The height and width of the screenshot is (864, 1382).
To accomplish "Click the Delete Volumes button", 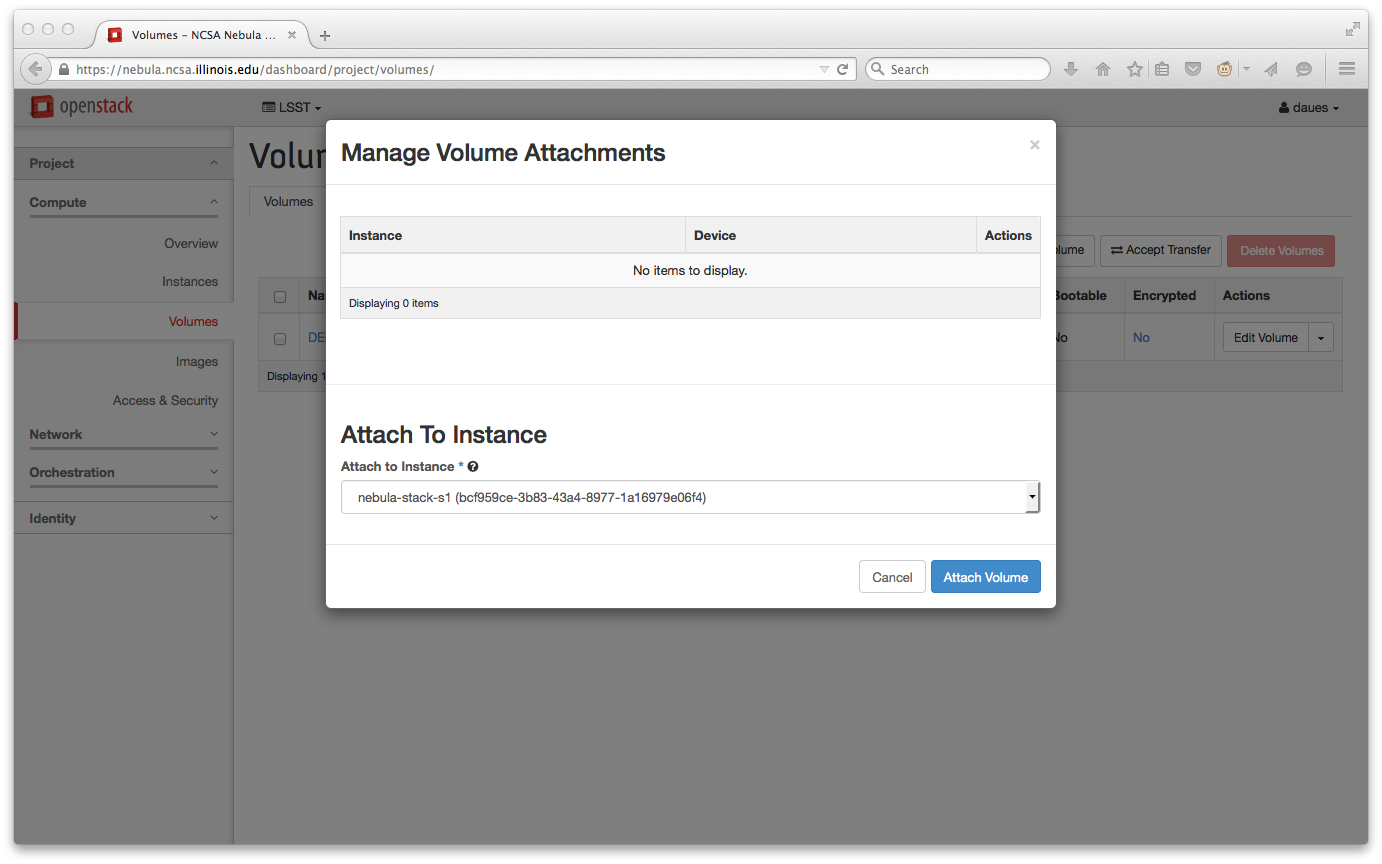I will (1281, 250).
